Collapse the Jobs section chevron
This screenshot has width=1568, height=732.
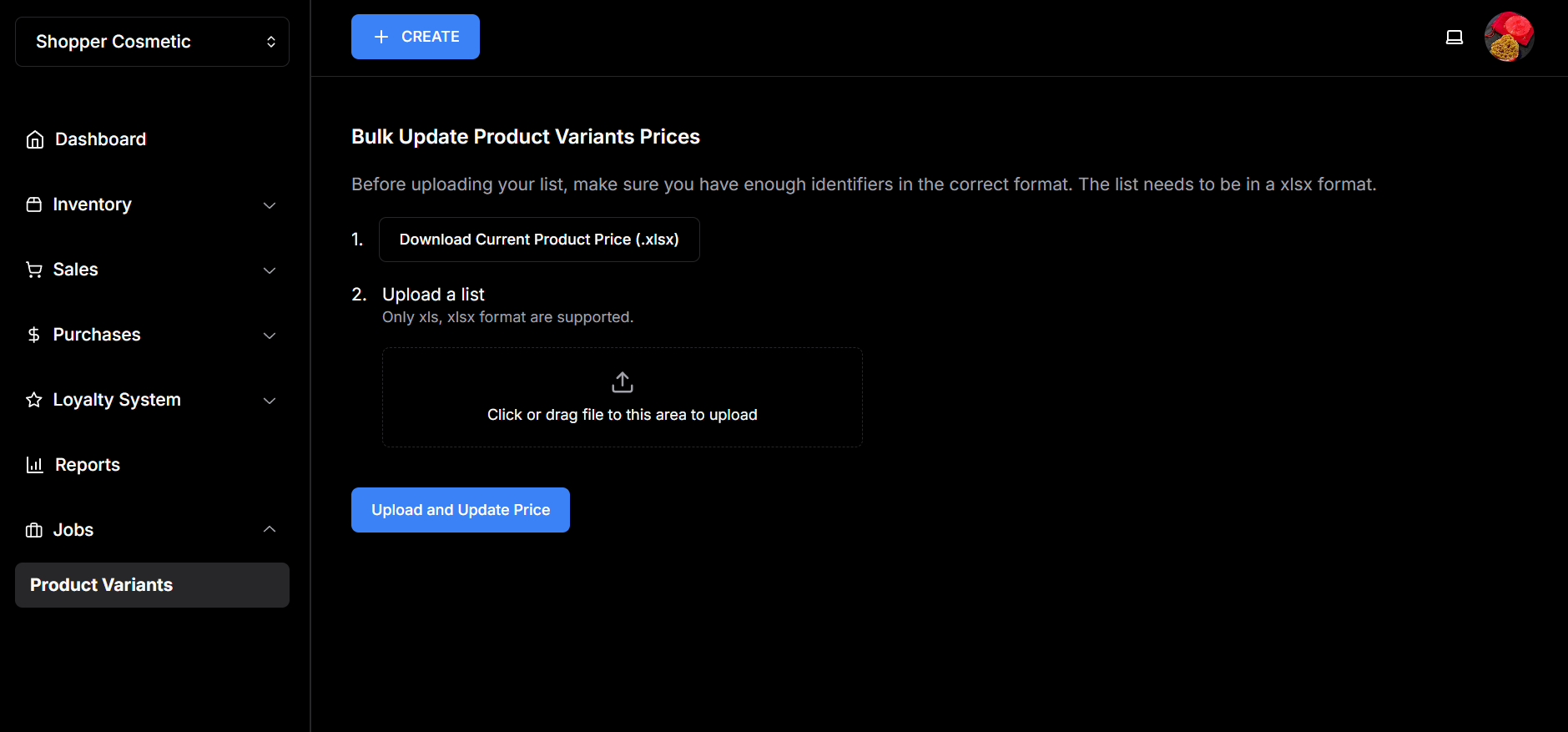270,530
